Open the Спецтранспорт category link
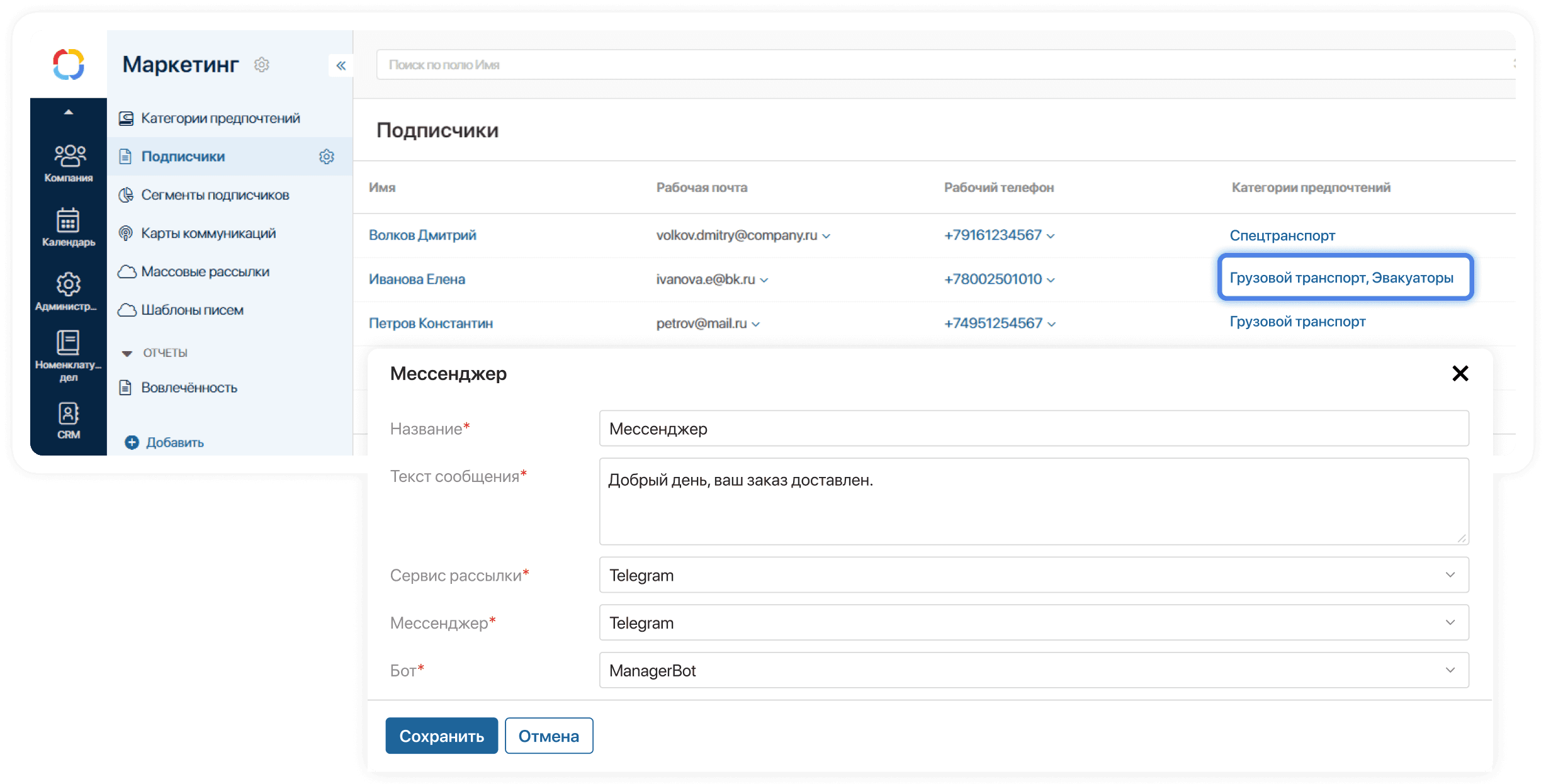The height and width of the screenshot is (784, 1546). (x=1282, y=235)
